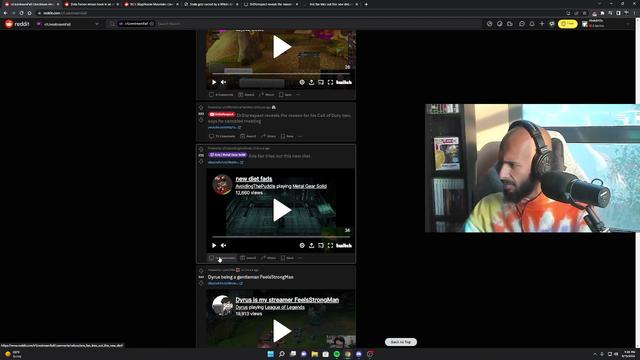Click Twitch logo on 'new diet fads' player
This screenshot has height=360, width=640.
pyautogui.click(x=344, y=245)
